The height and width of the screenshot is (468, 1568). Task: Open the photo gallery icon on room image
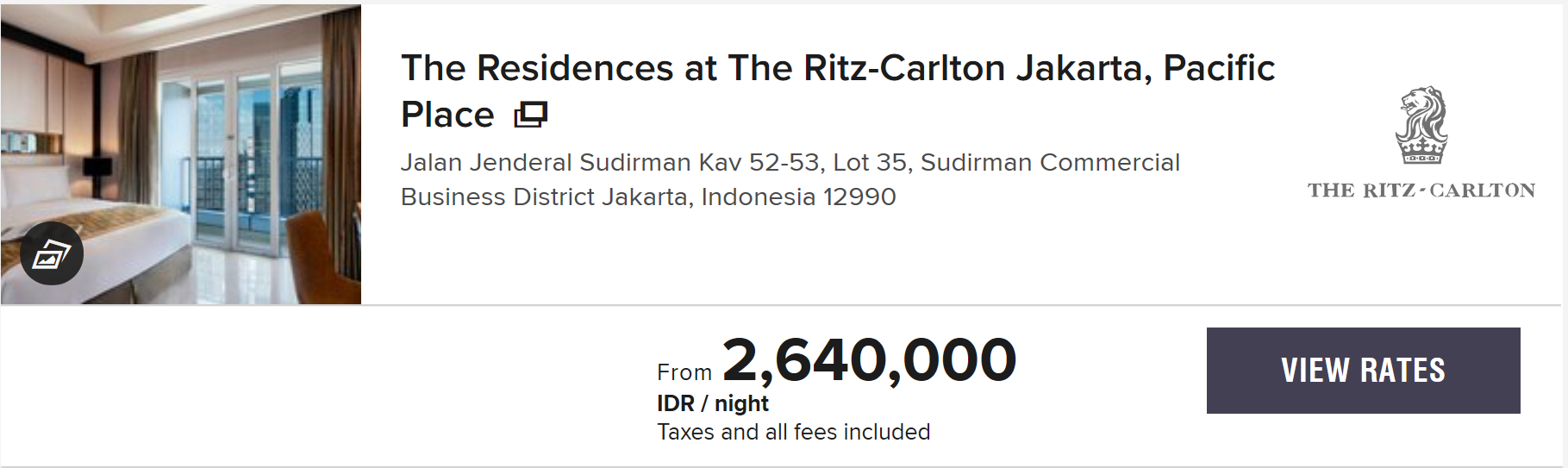(52, 253)
